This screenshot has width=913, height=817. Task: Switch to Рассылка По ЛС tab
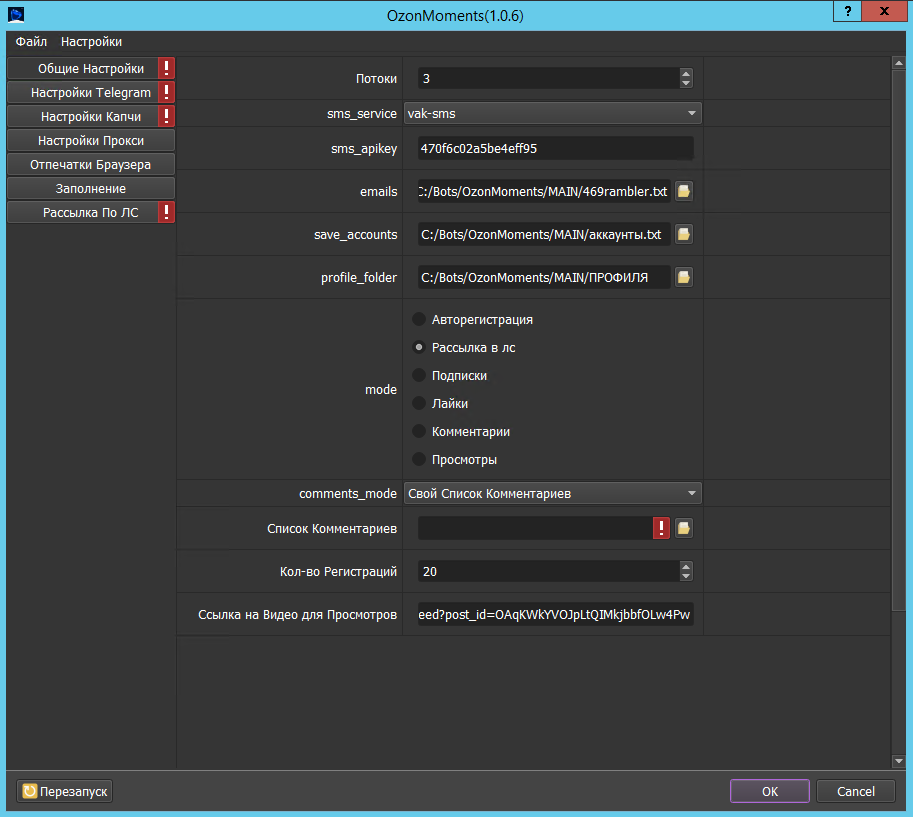click(91, 212)
